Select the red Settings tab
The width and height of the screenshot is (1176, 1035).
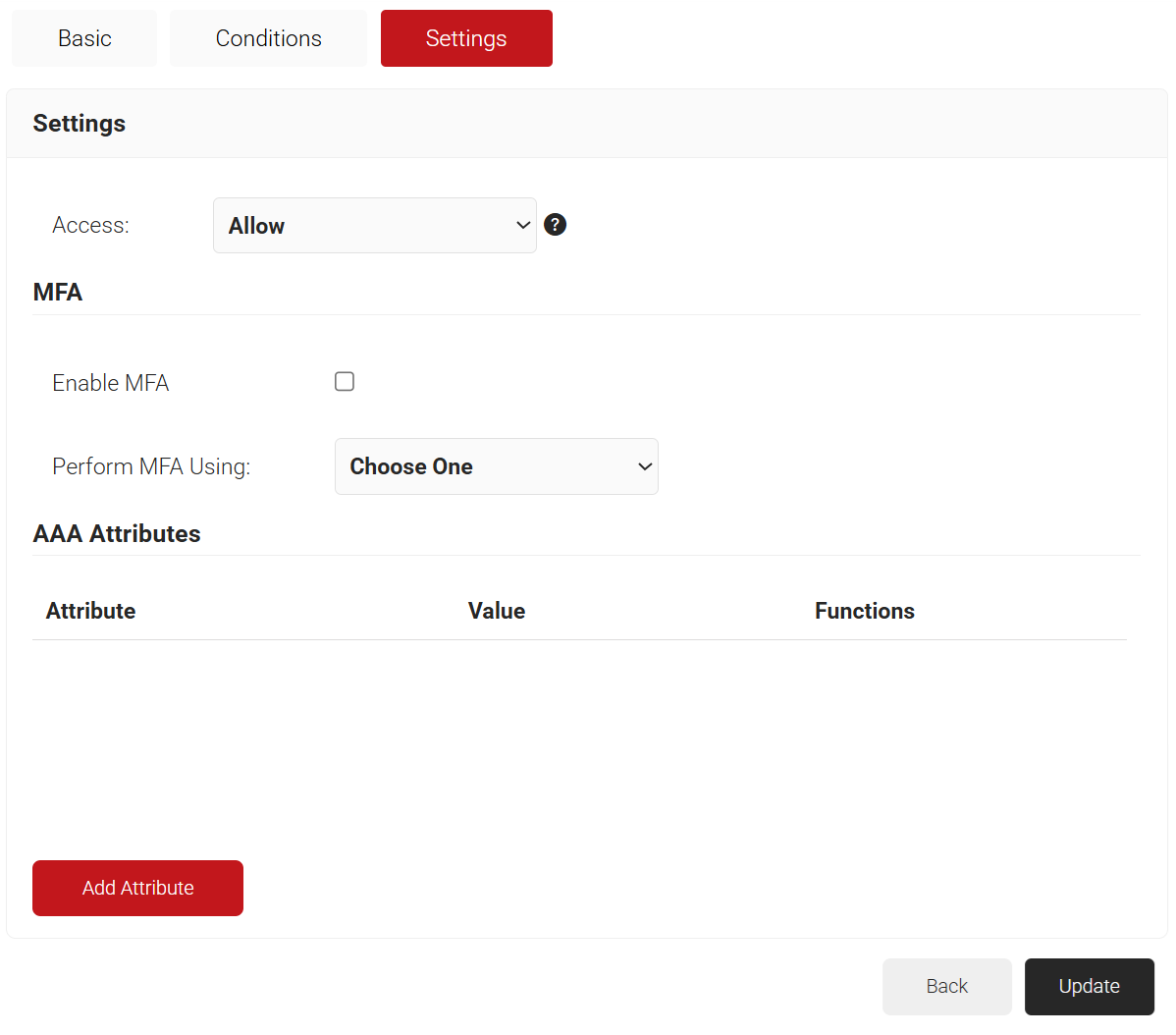tap(466, 38)
